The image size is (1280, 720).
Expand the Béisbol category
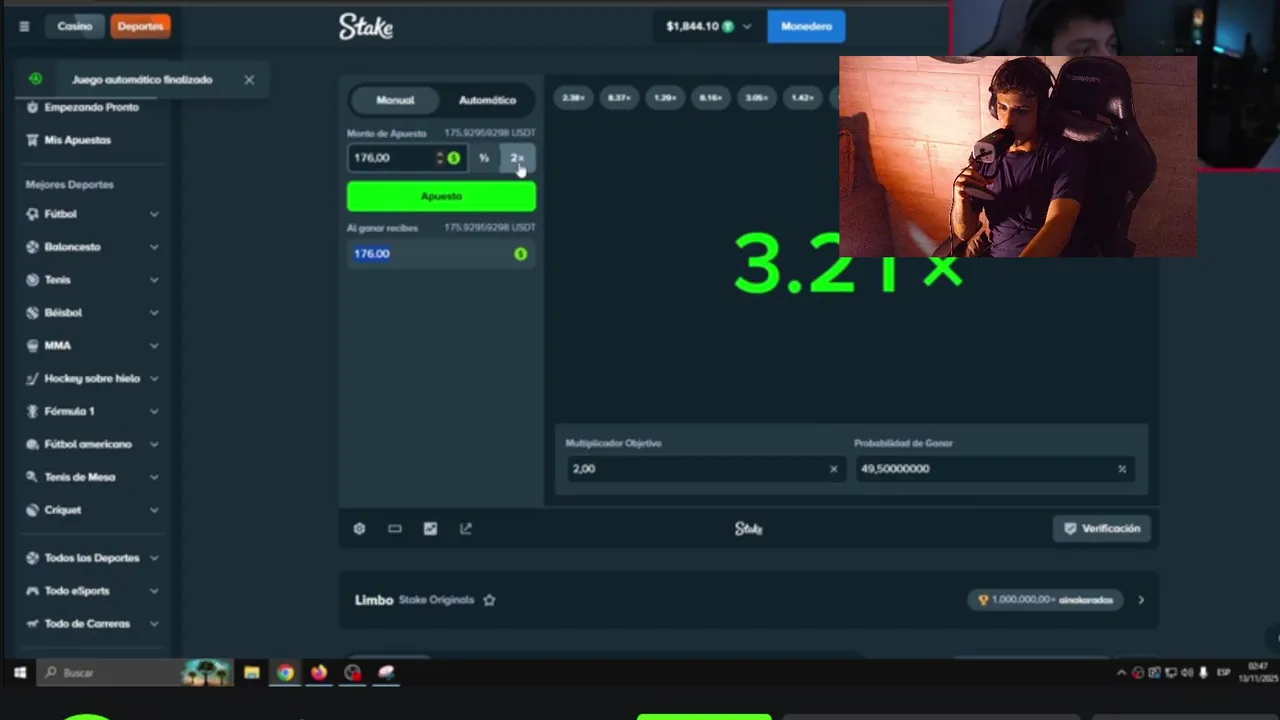154,313
